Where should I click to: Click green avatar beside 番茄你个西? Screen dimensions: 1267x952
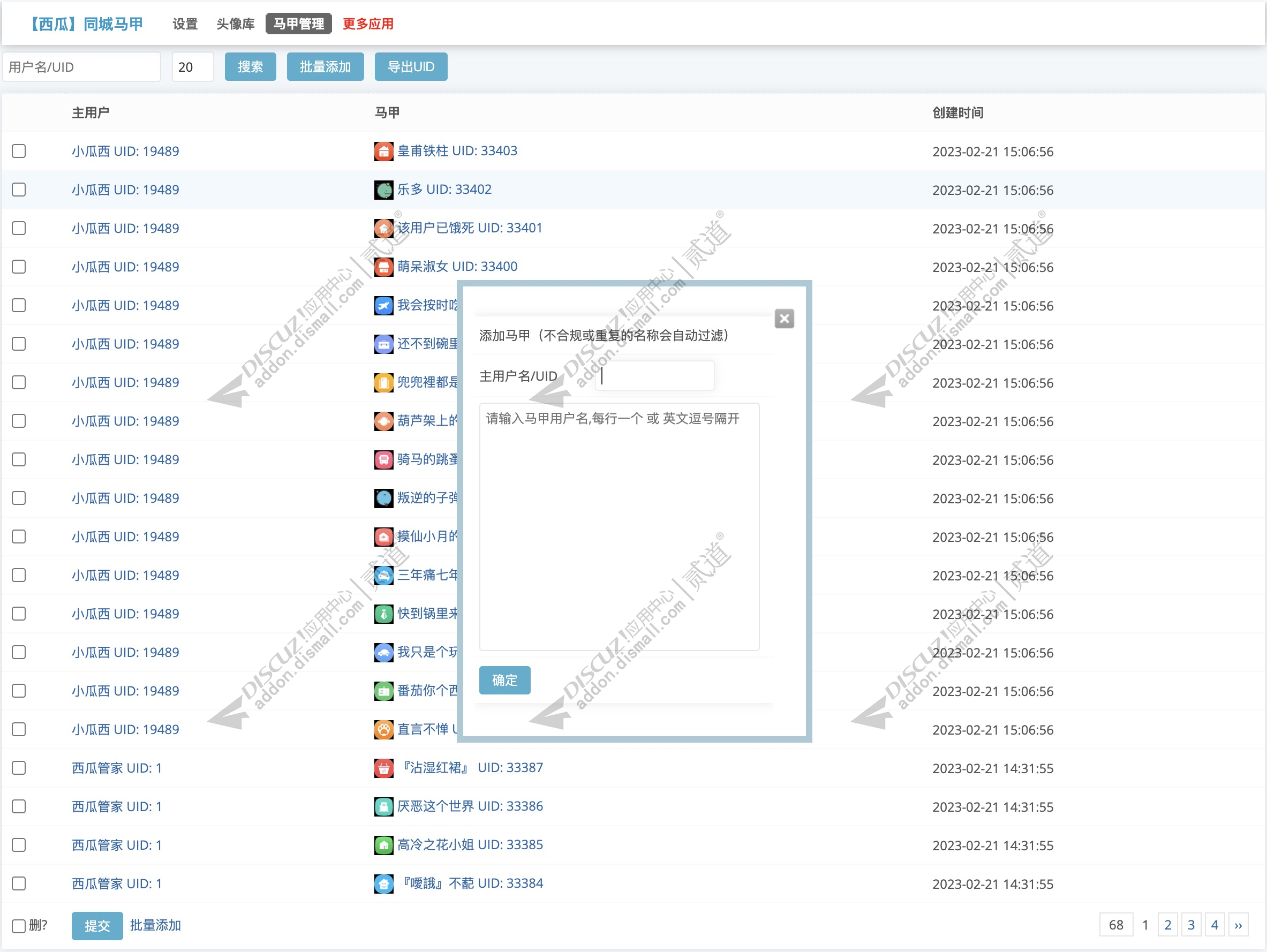pos(384,691)
